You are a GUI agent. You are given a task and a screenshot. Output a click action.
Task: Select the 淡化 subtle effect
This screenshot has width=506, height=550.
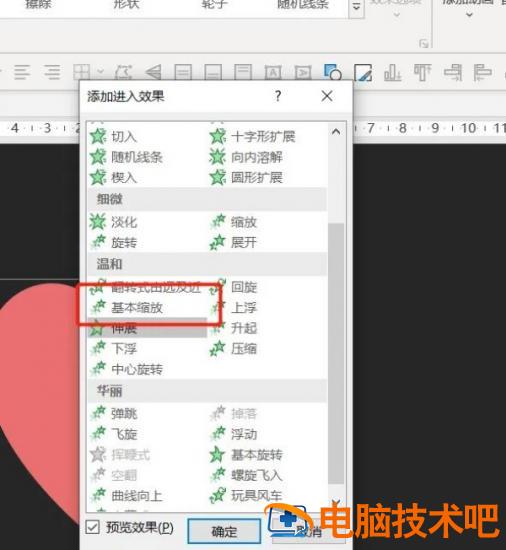[x=114, y=222]
